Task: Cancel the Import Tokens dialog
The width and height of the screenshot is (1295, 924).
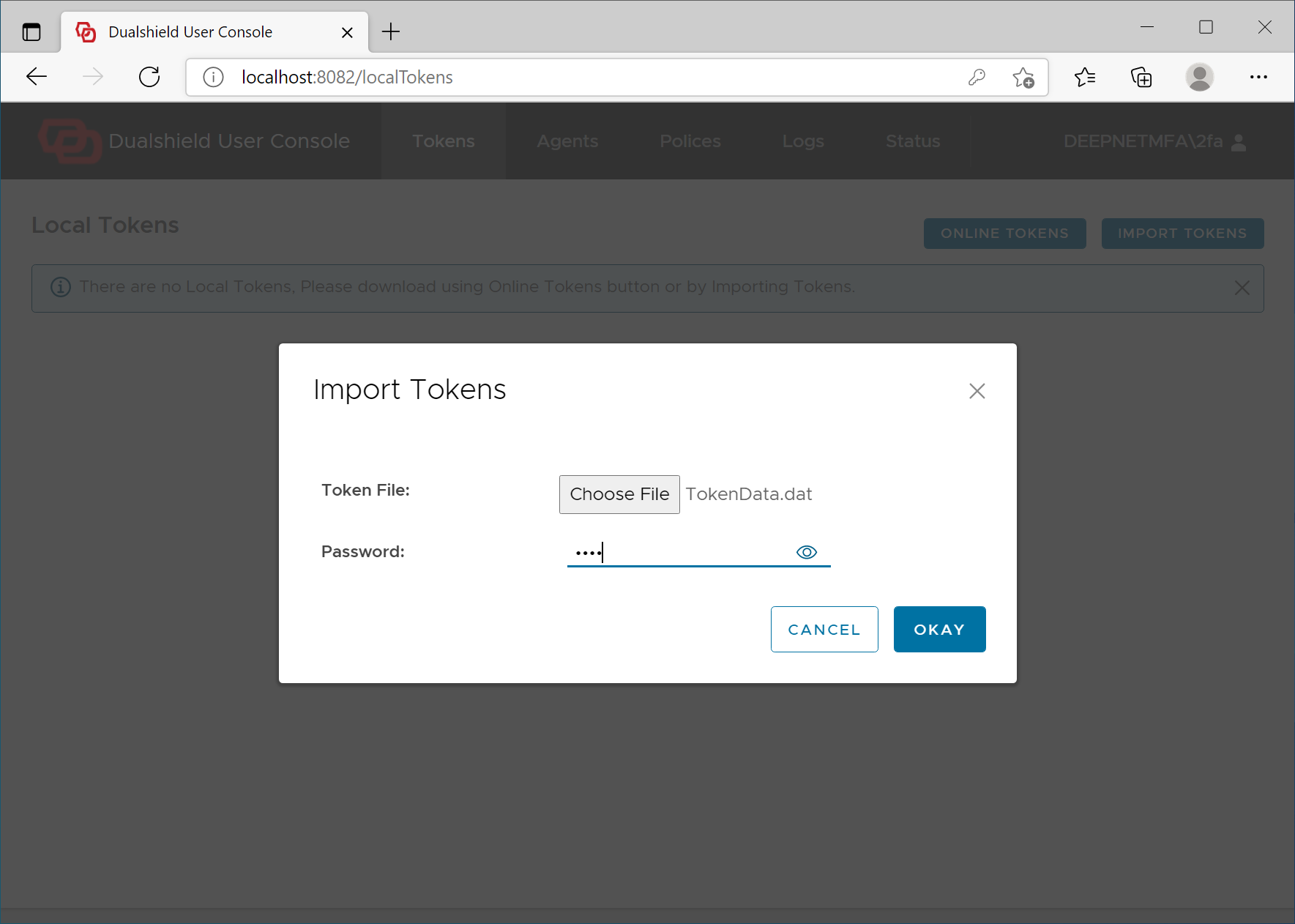Action: click(x=824, y=629)
